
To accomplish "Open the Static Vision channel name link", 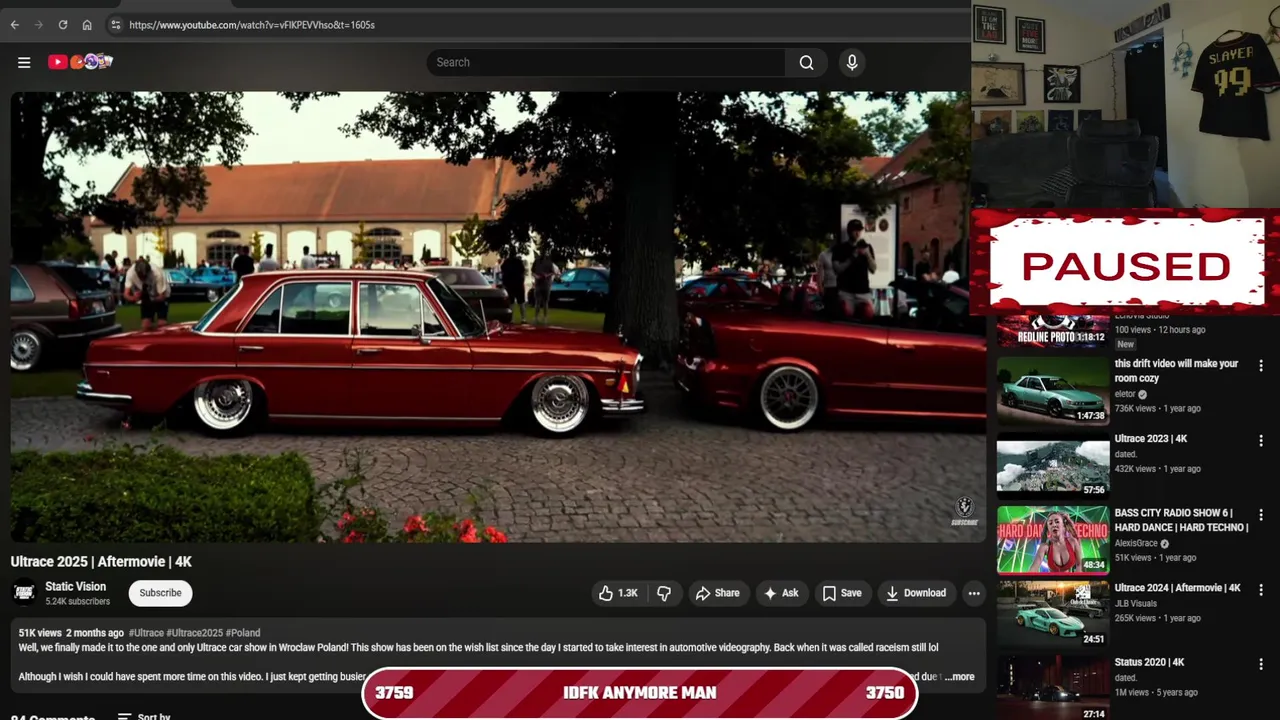I will (x=75, y=587).
